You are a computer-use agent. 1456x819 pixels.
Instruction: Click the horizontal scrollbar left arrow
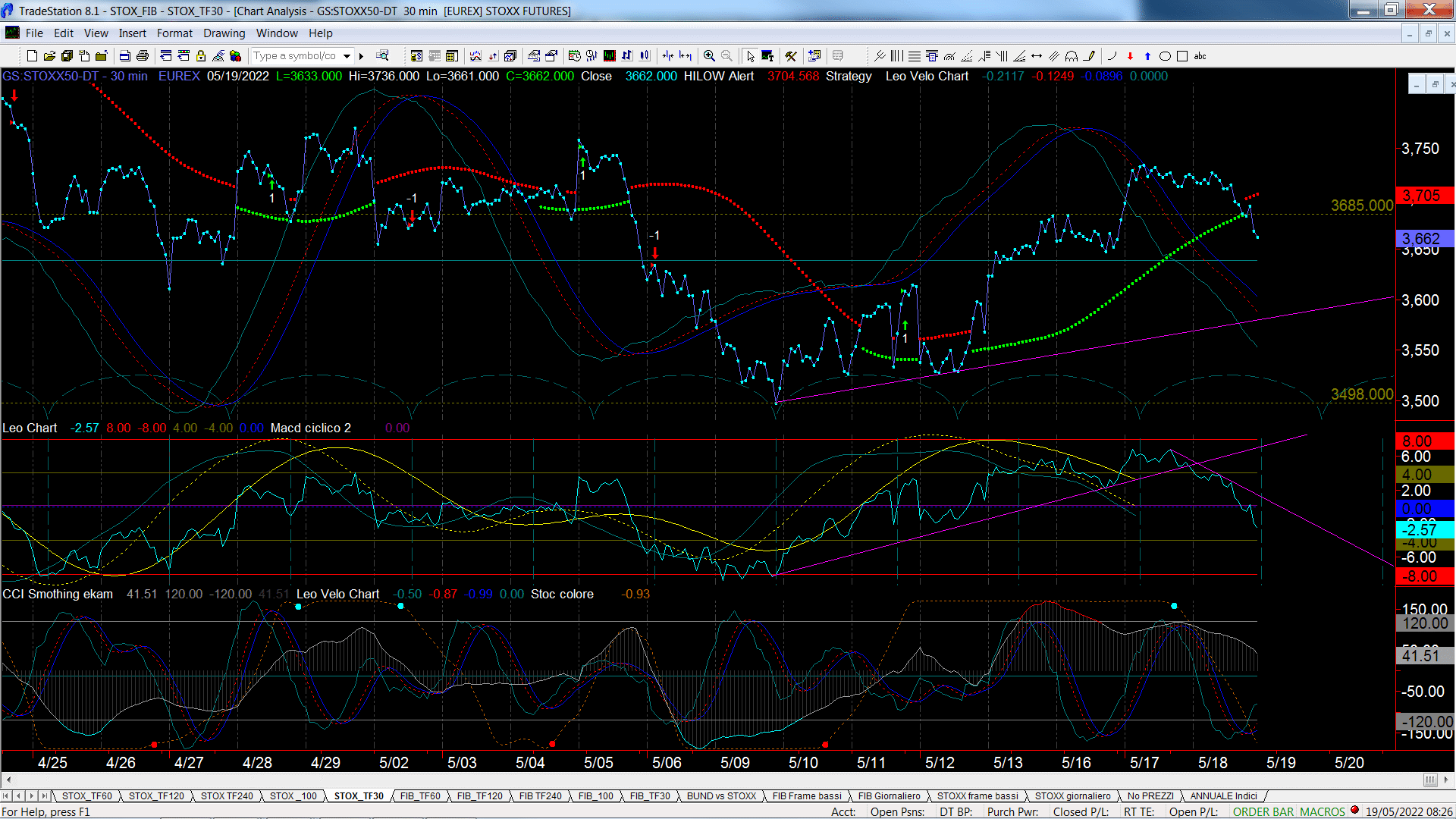click(x=8, y=780)
